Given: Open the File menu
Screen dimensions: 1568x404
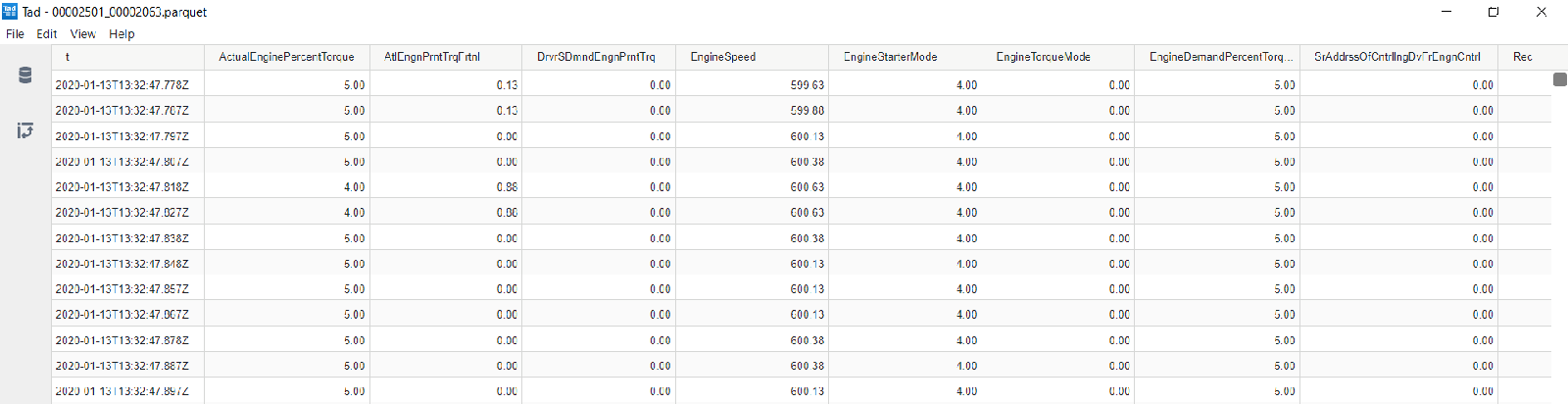Looking at the screenshot, I should (15, 33).
